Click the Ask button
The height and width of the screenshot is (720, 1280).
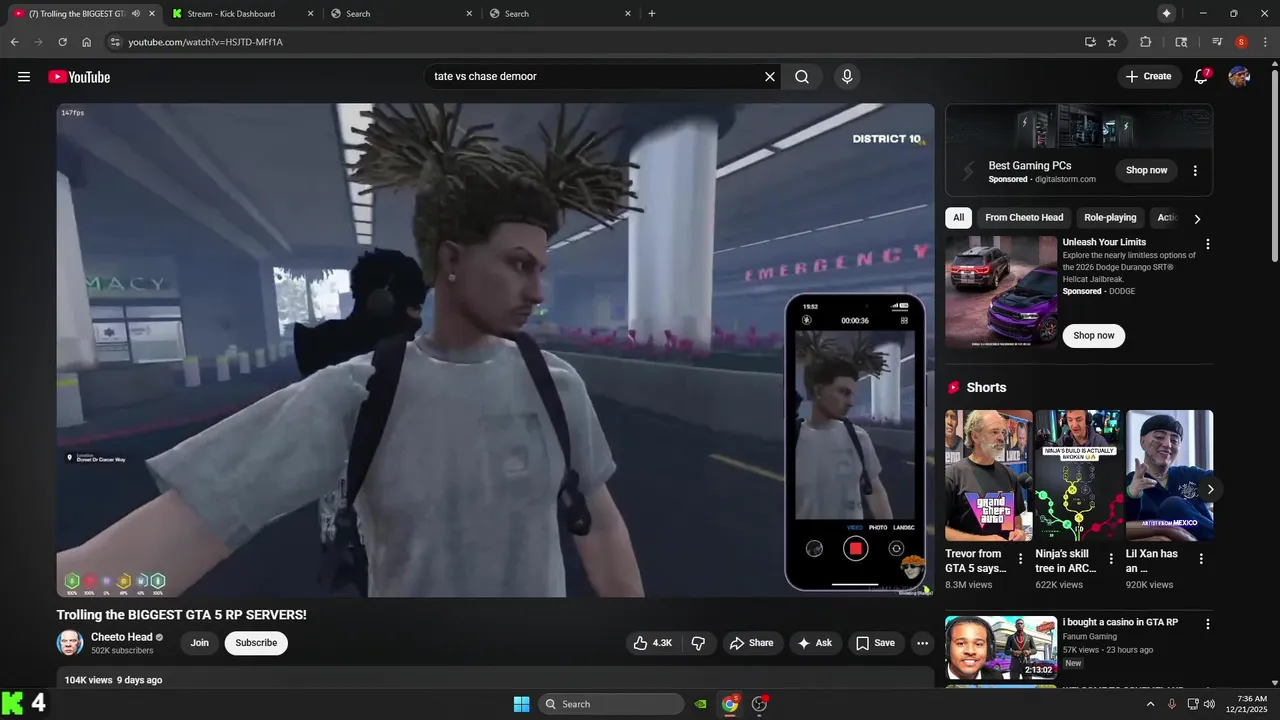[814, 643]
